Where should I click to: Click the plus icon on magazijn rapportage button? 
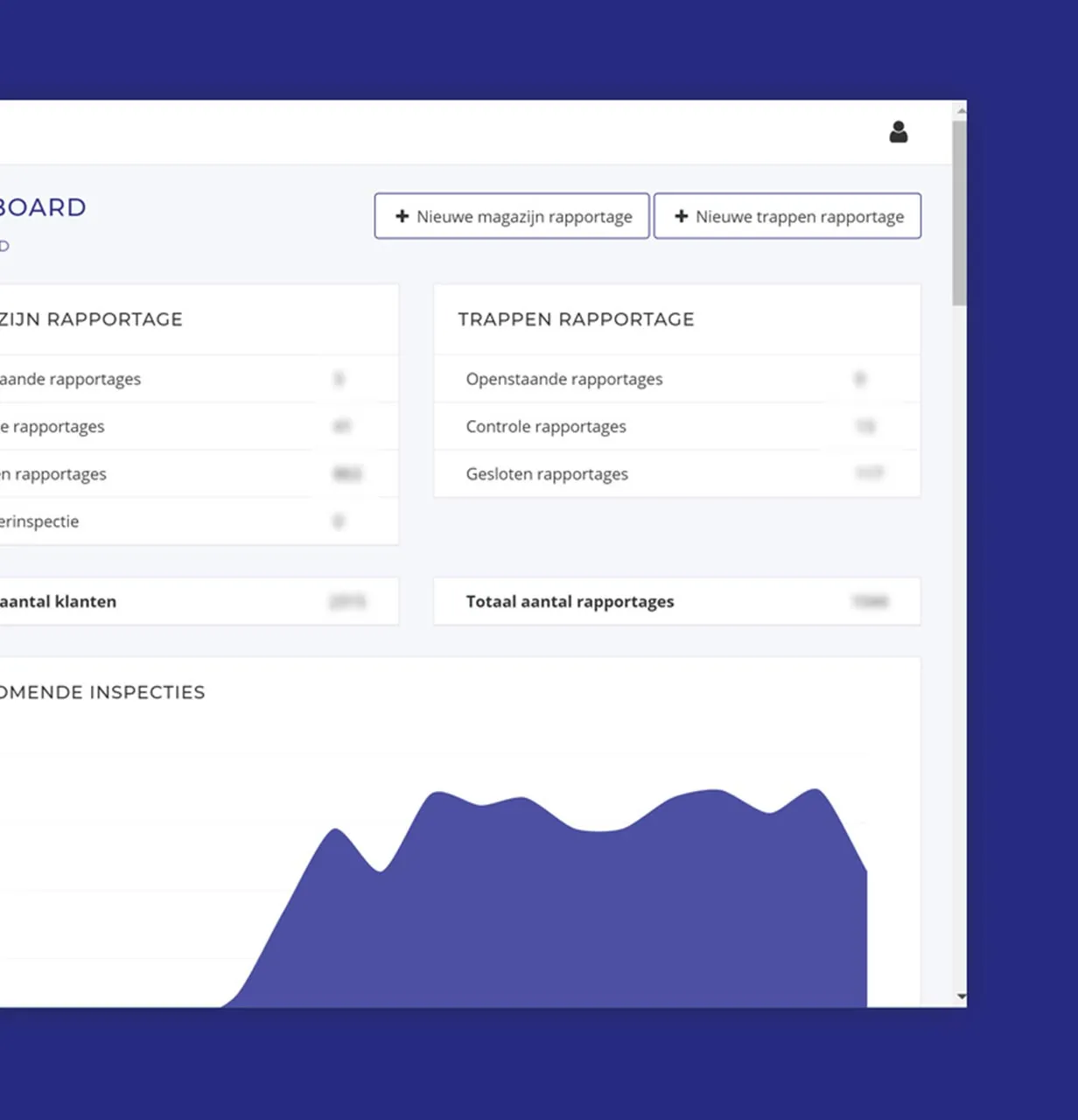(x=402, y=216)
